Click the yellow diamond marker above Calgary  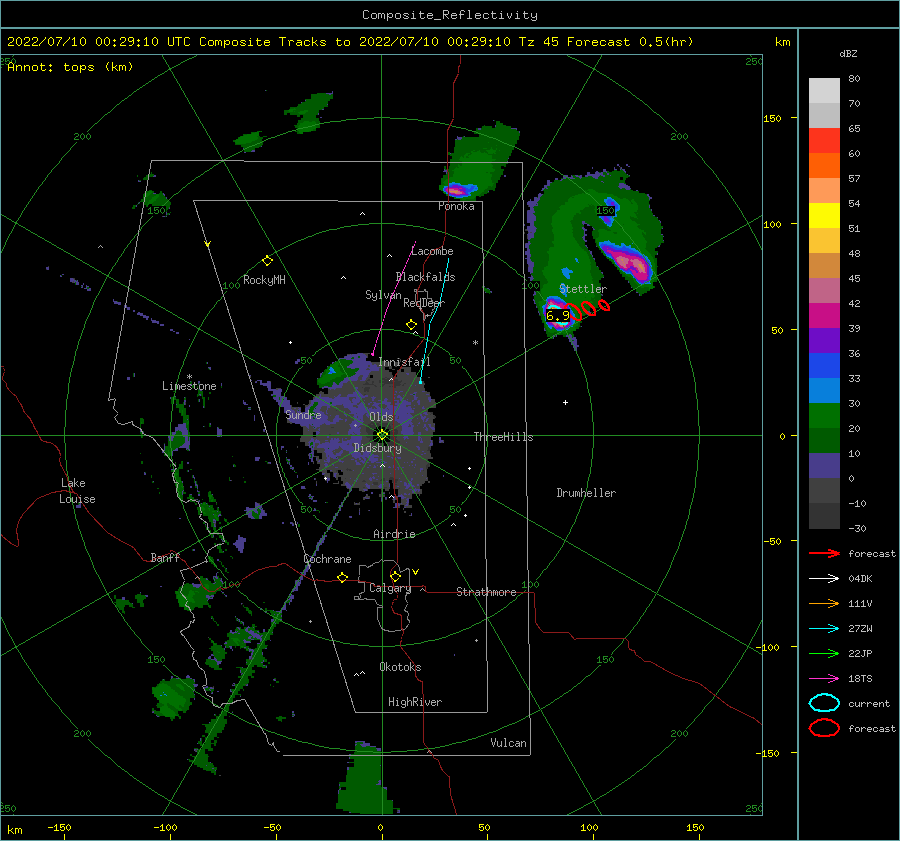pos(395,576)
